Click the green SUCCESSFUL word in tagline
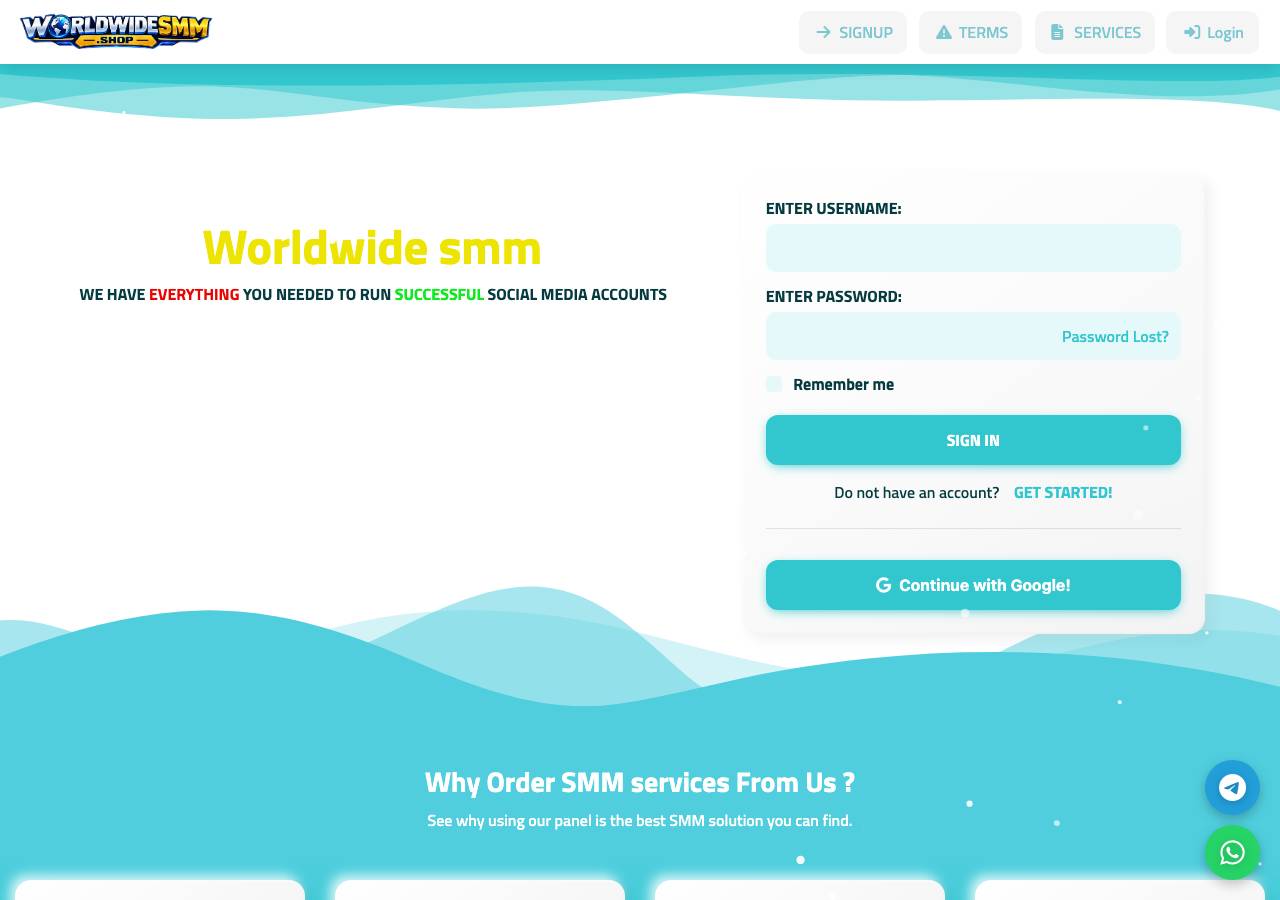 click(x=439, y=295)
